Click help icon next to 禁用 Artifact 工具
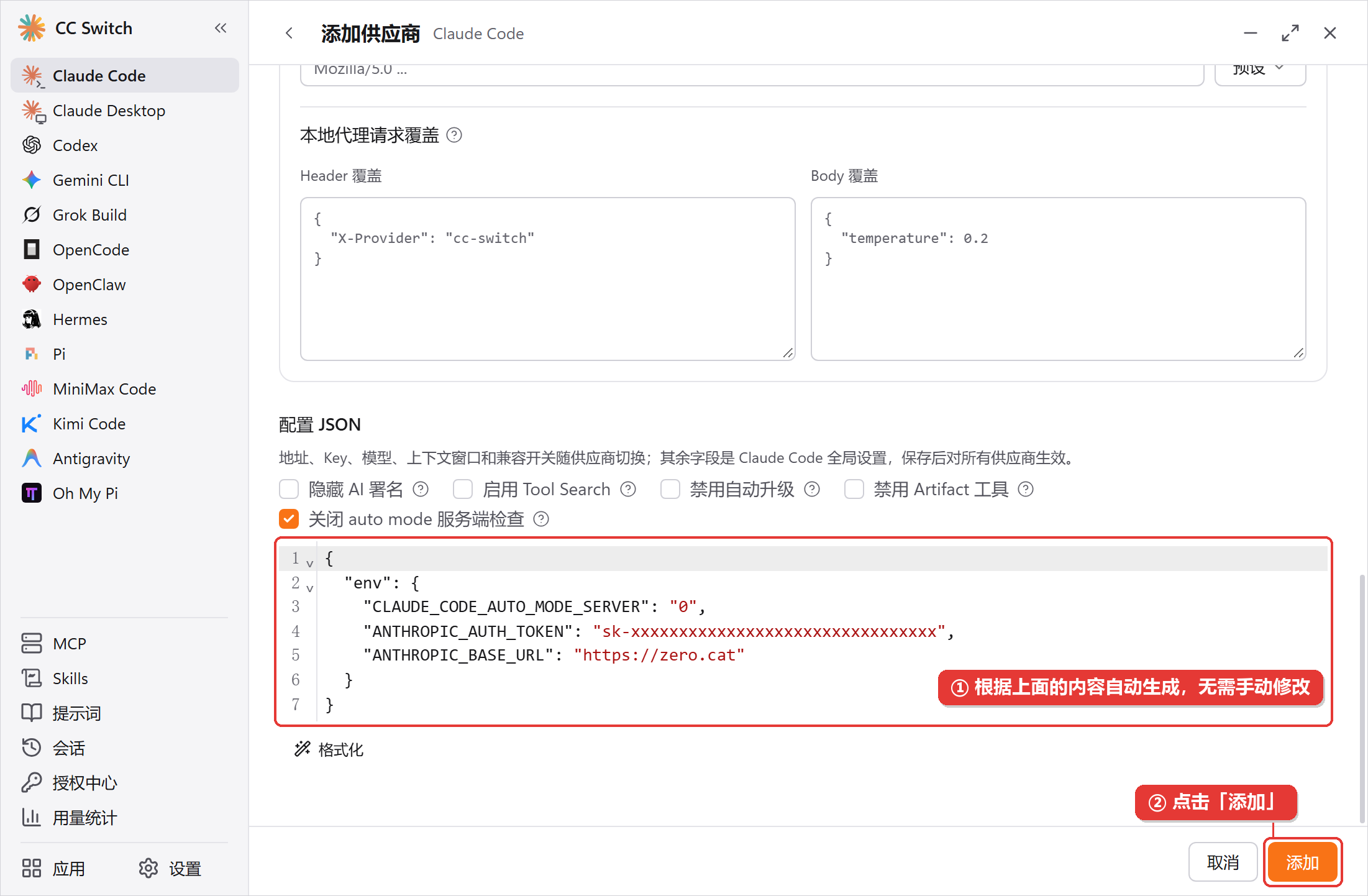Screen dimensions: 1368x896 point(1026,490)
